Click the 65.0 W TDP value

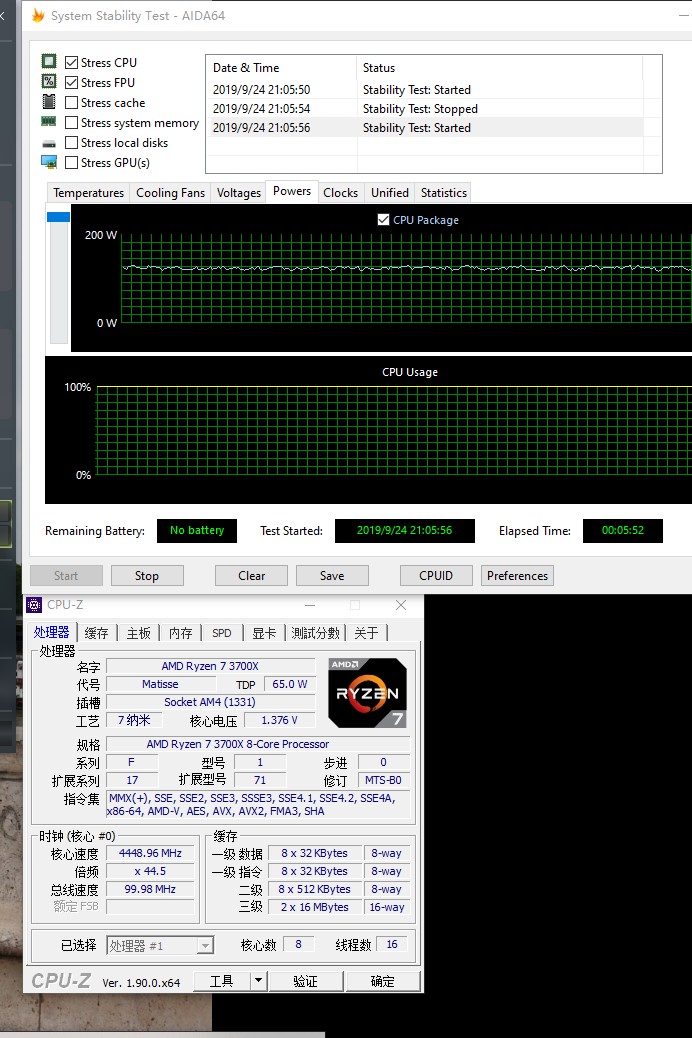[289, 684]
